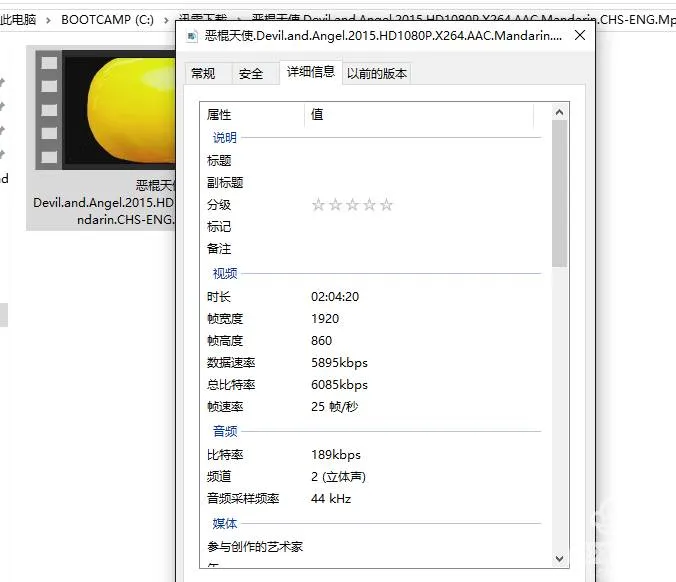Click the 帧高度 value 860

[322, 341]
